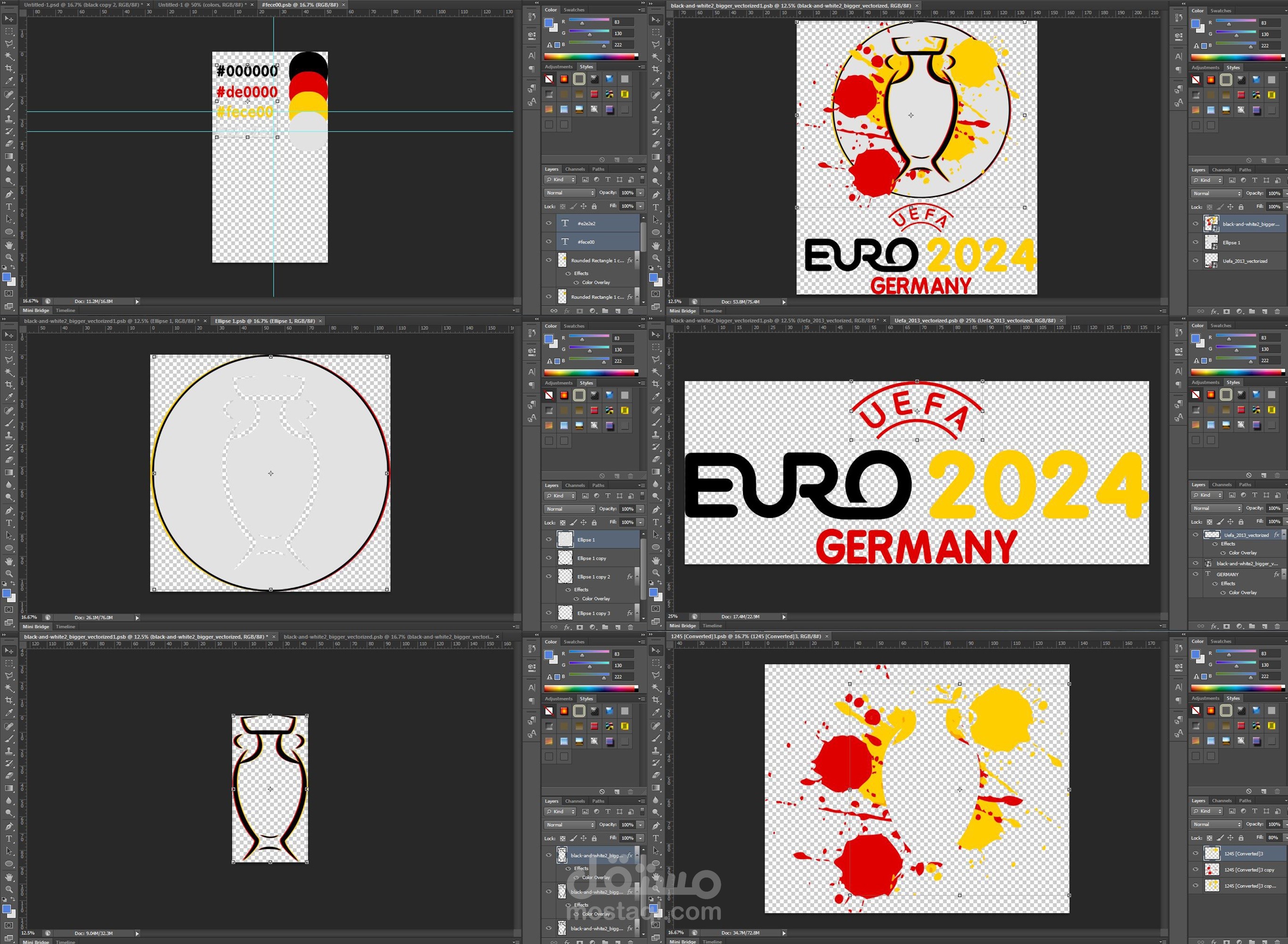Screen dimensions: 1288x944
Task: Switch to the Untitled-1.psd document tab
Action: point(83,5)
